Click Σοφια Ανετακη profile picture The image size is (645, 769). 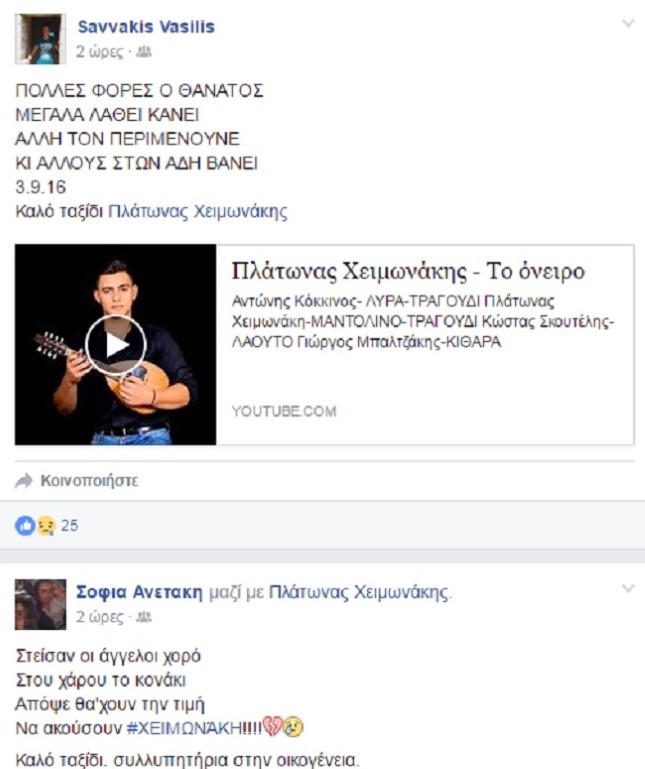point(40,604)
